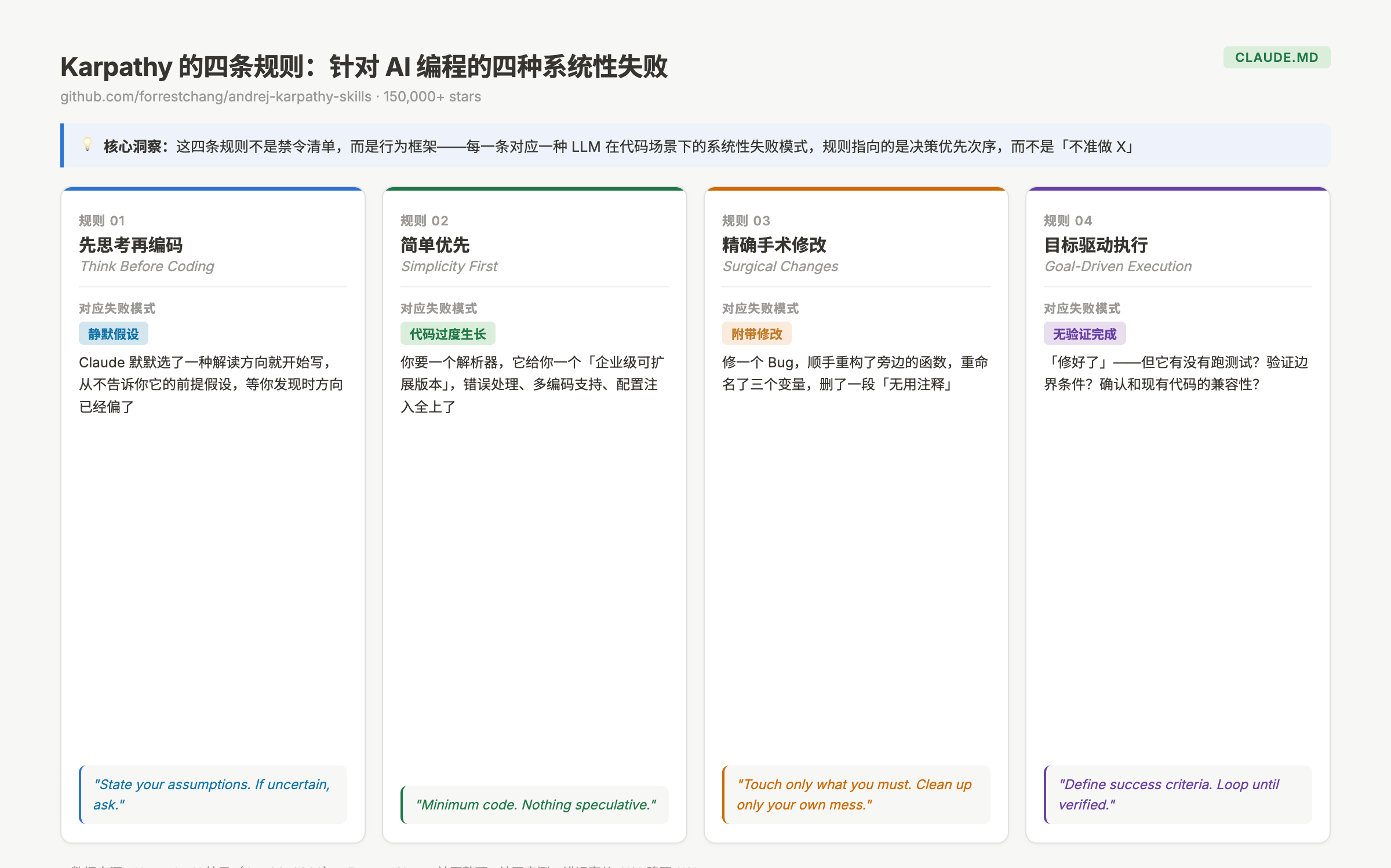Click the description starting '你要一个解析器'
1391x868 pixels.
[533, 384]
